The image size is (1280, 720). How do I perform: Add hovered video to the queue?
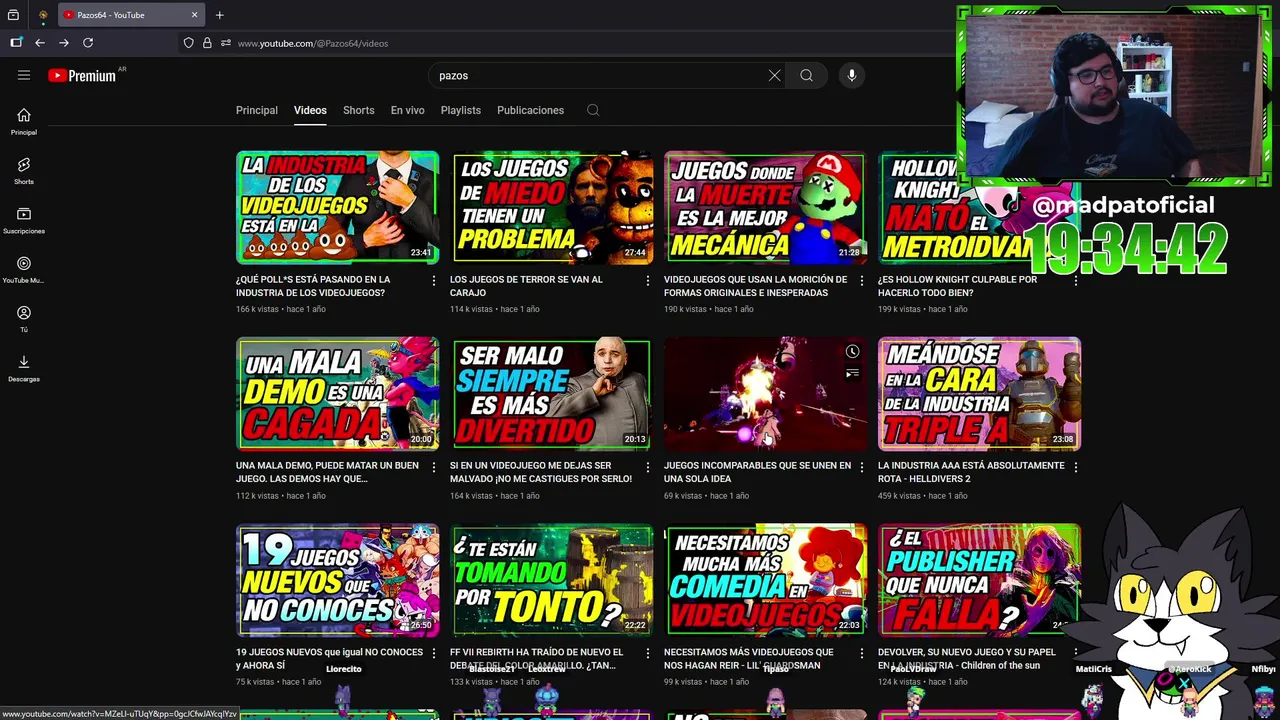click(852, 374)
